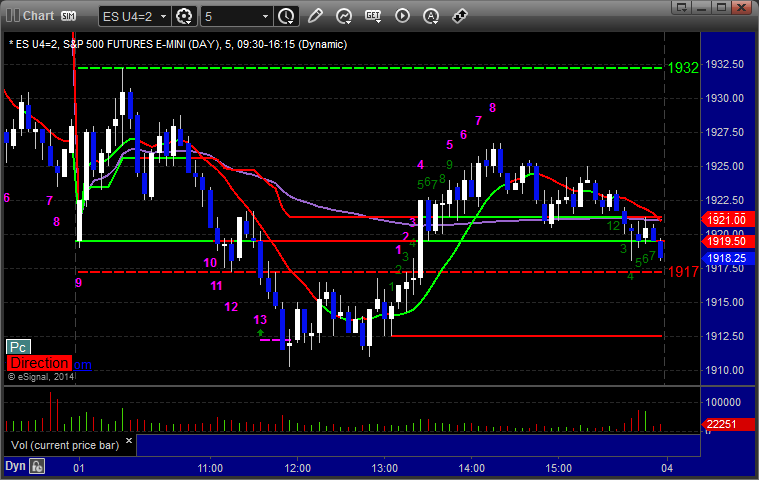Select the Vol (current price bar) label

click(65, 445)
